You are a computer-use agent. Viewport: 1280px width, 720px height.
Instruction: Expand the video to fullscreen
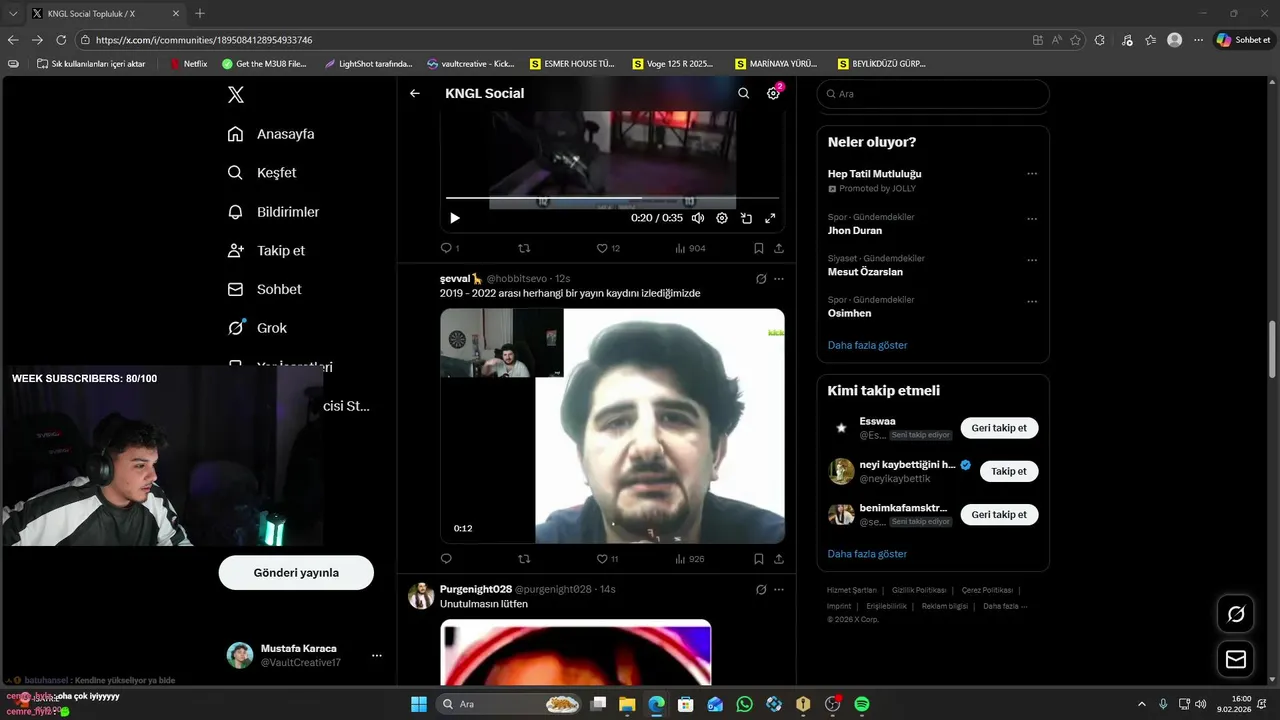770,218
